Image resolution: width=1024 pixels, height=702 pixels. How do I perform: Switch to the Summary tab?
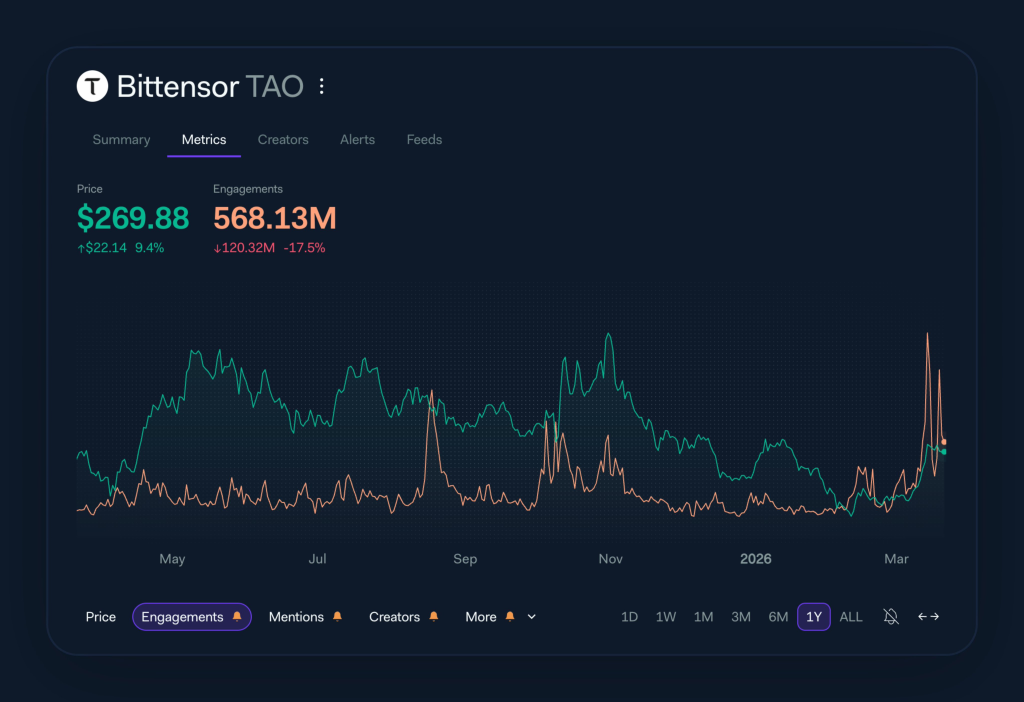121,140
